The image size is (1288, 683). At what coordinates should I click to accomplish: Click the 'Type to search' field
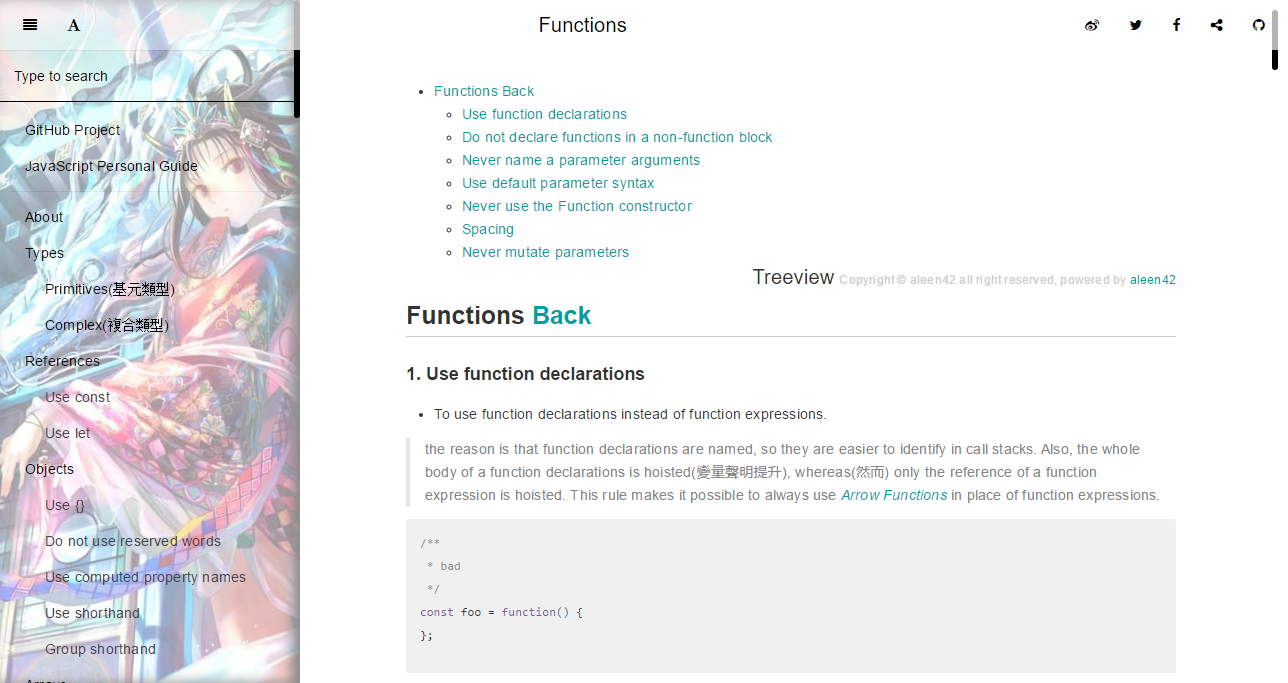[x=60, y=76]
